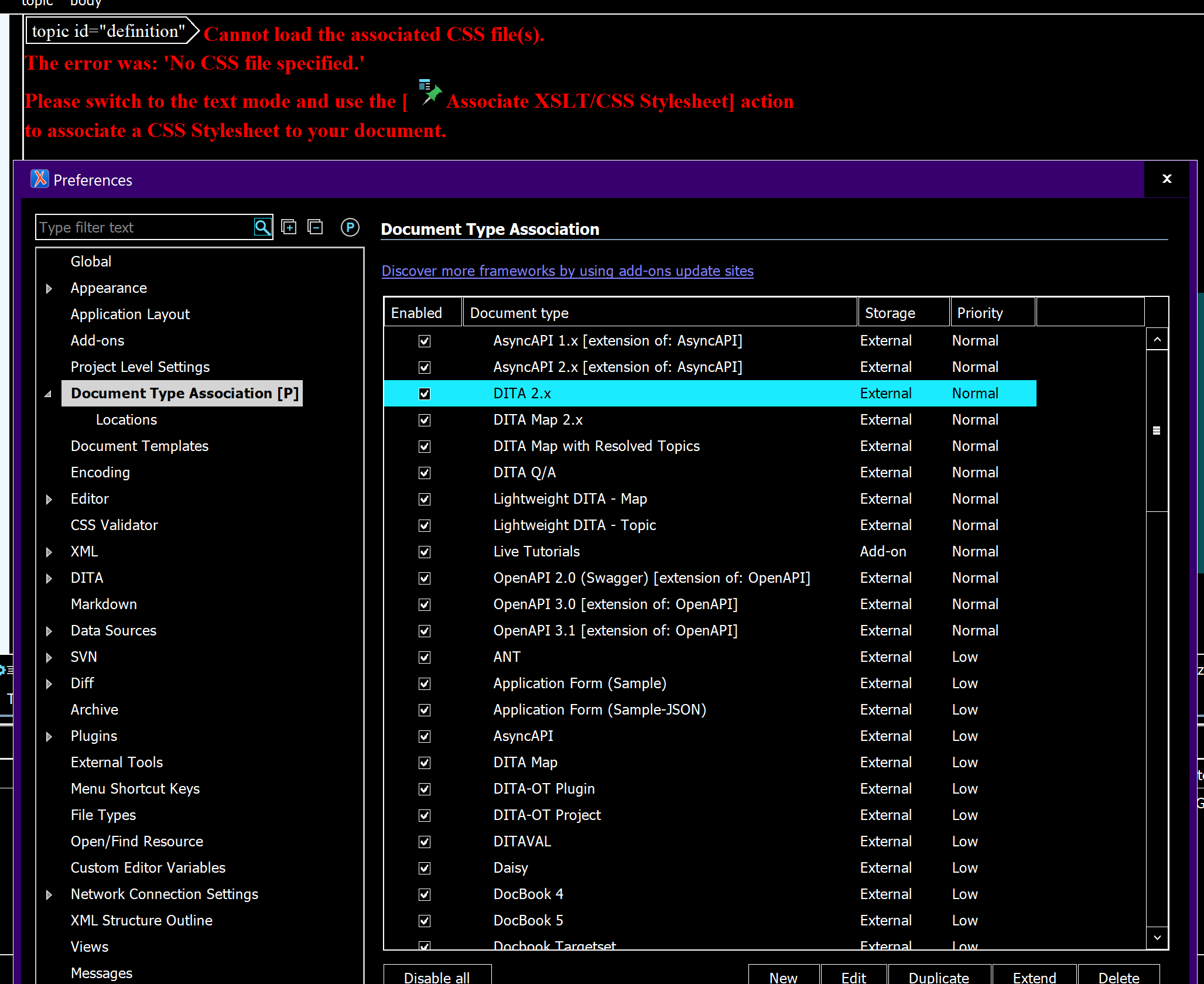This screenshot has width=1204, height=984.
Task: Click the project-level options P icon
Action: [350, 227]
